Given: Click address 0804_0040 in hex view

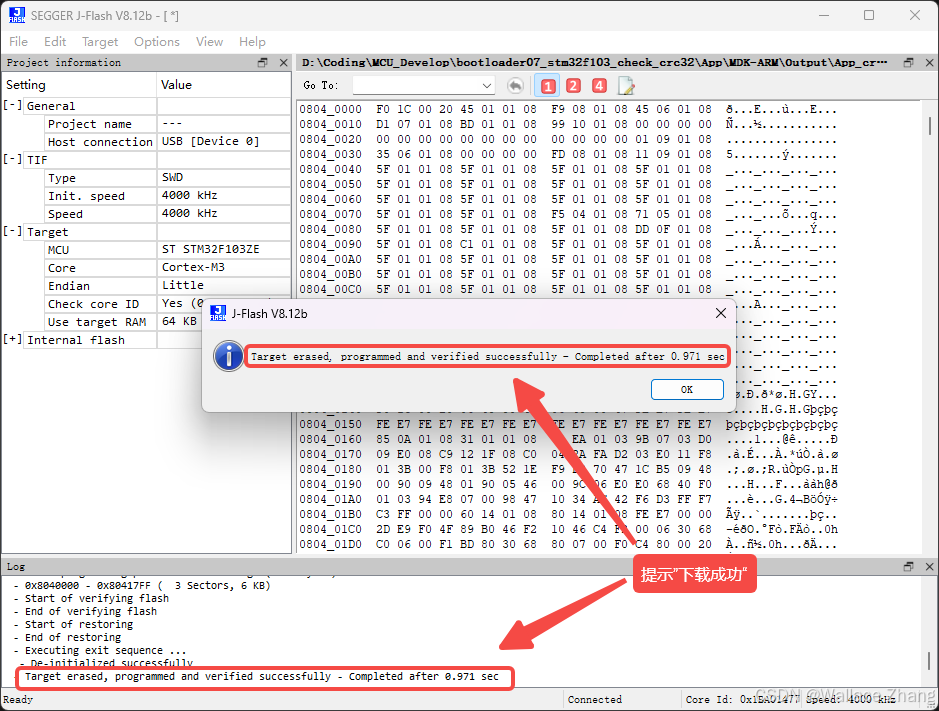Looking at the screenshot, I should pos(331,169).
